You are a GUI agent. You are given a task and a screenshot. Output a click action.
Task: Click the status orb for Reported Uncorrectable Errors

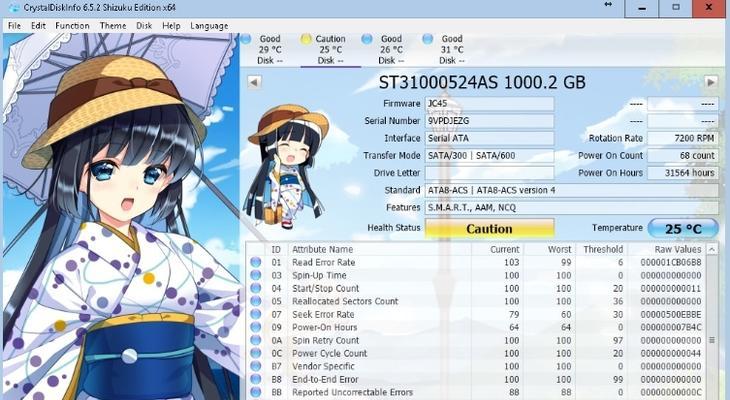(256, 393)
